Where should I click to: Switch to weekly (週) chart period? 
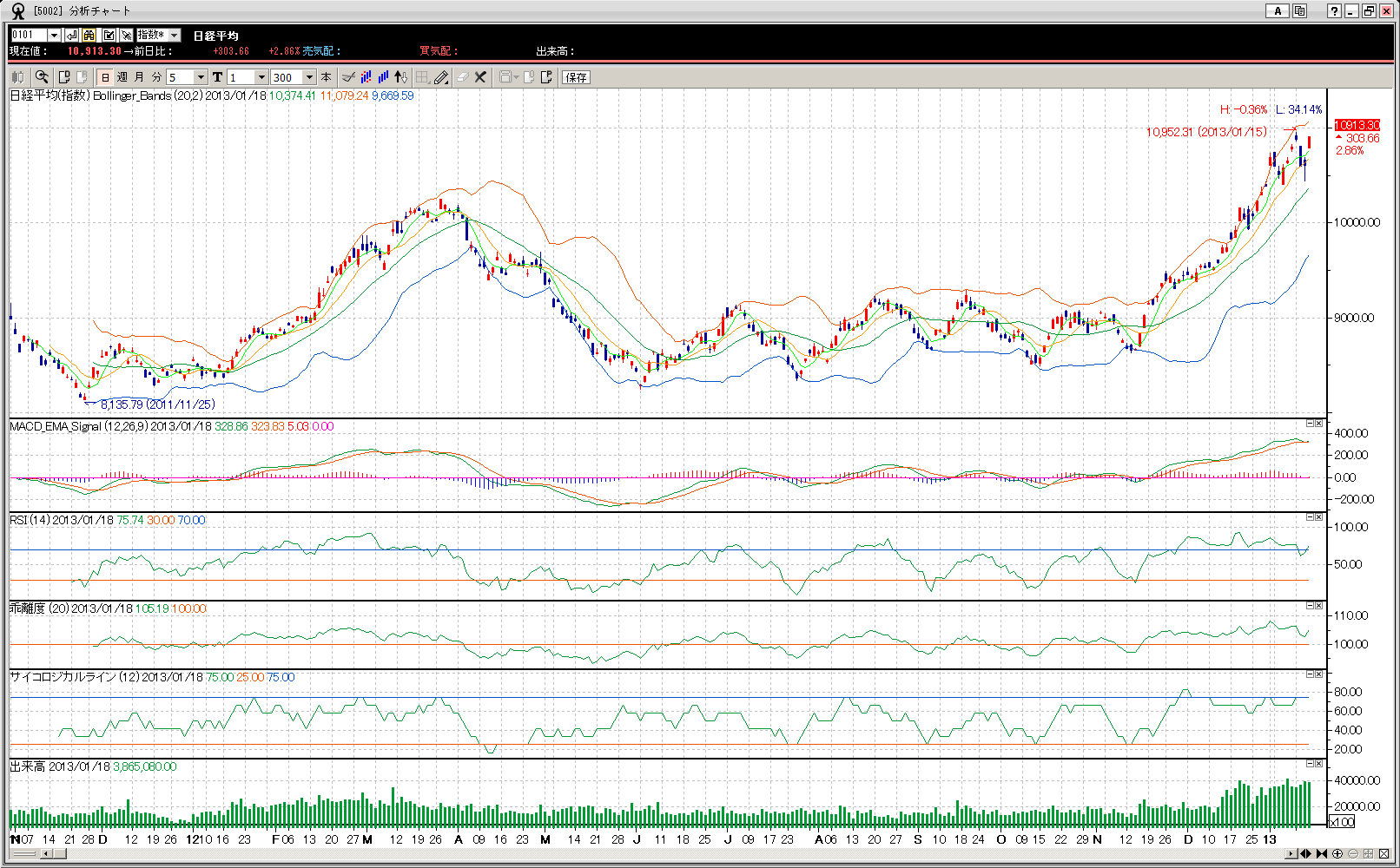click(122, 77)
